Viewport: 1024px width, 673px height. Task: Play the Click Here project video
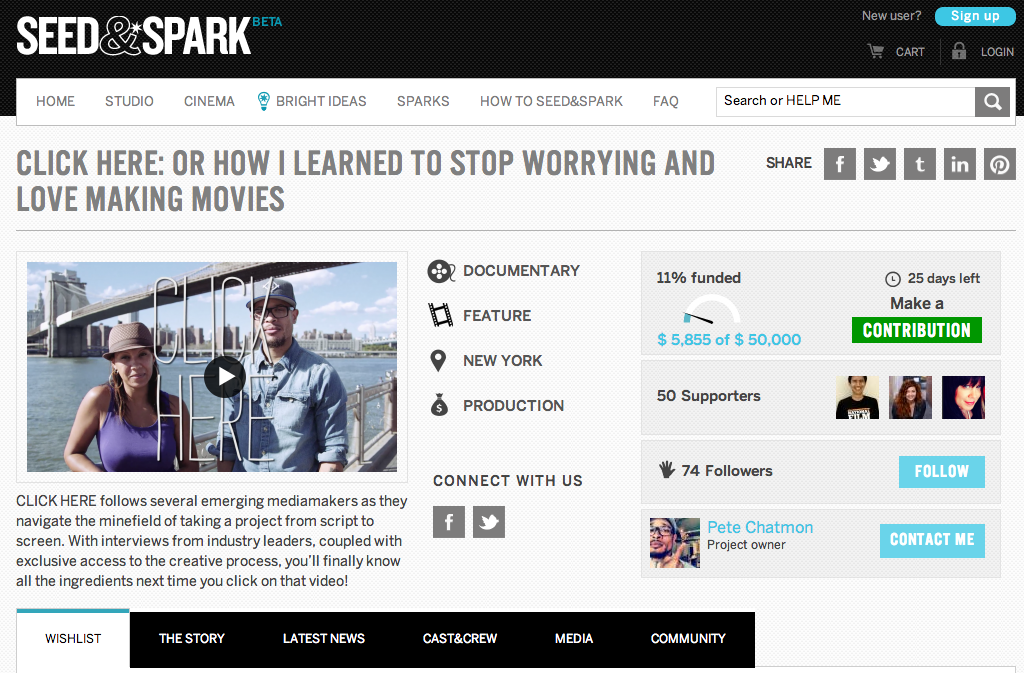(225, 377)
